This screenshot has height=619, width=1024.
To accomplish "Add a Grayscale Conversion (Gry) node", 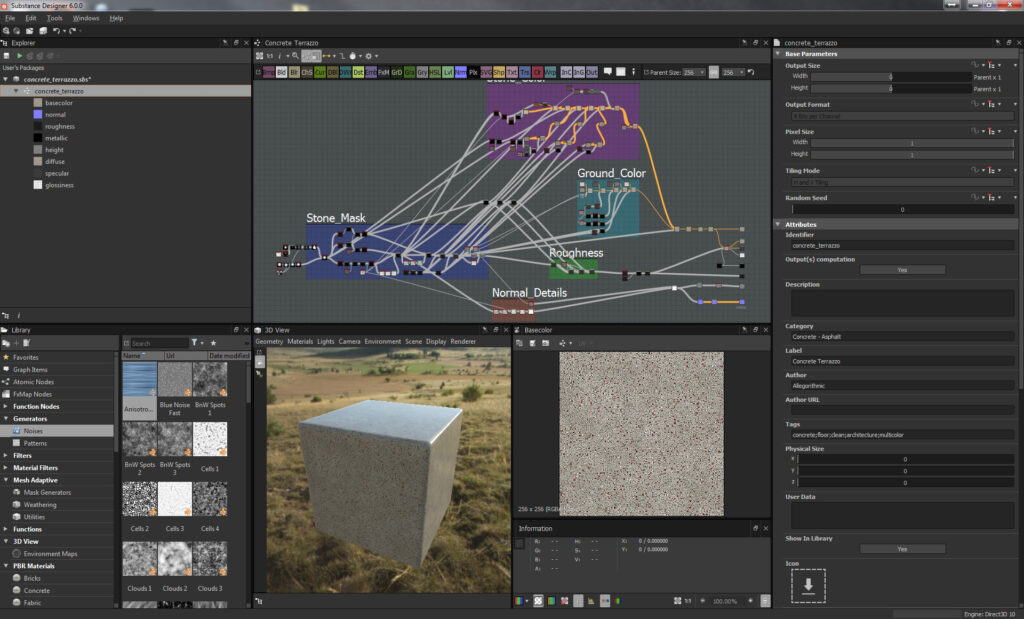I will 422,72.
